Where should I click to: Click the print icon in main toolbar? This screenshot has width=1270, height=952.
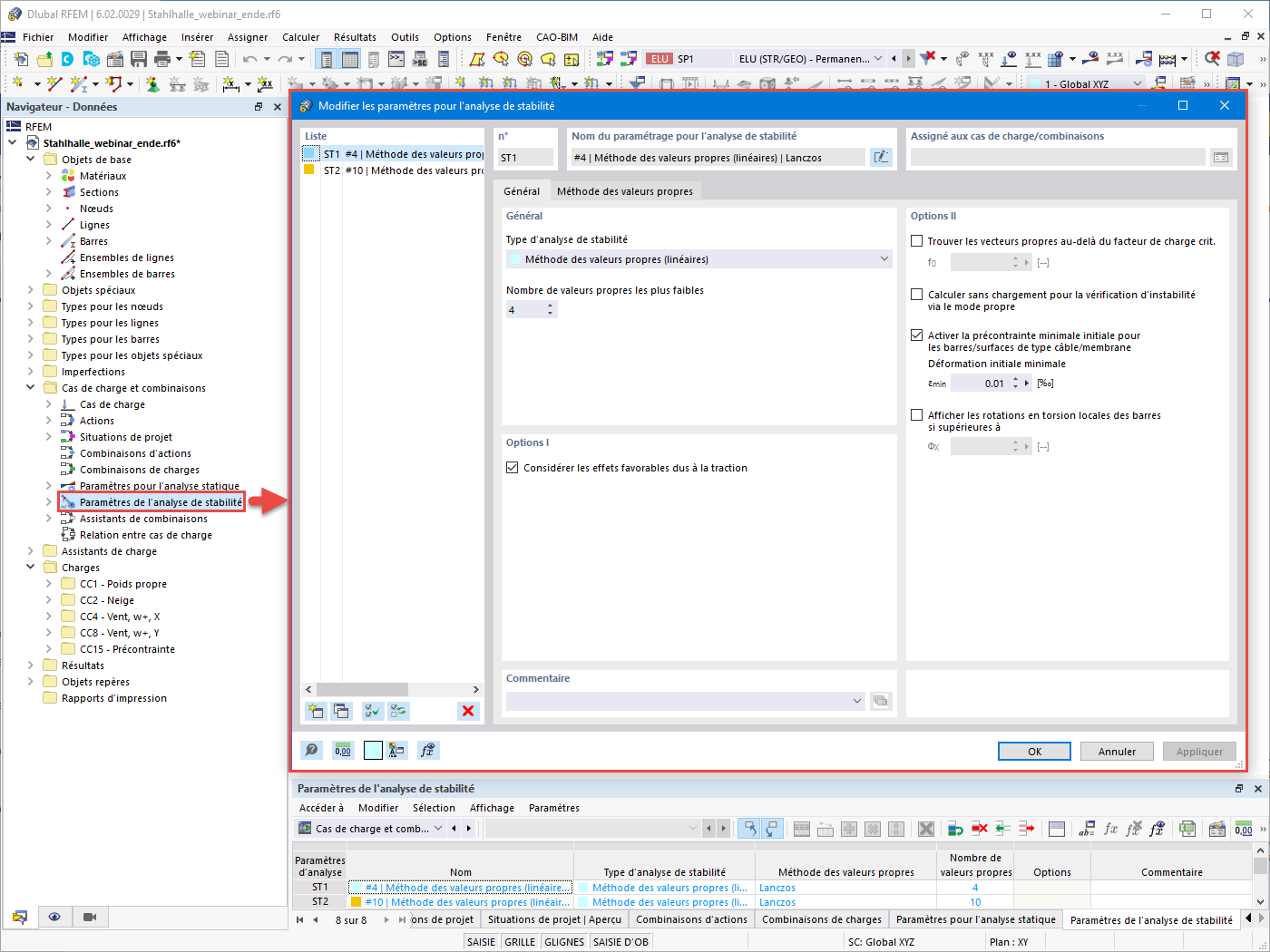point(162,59)
